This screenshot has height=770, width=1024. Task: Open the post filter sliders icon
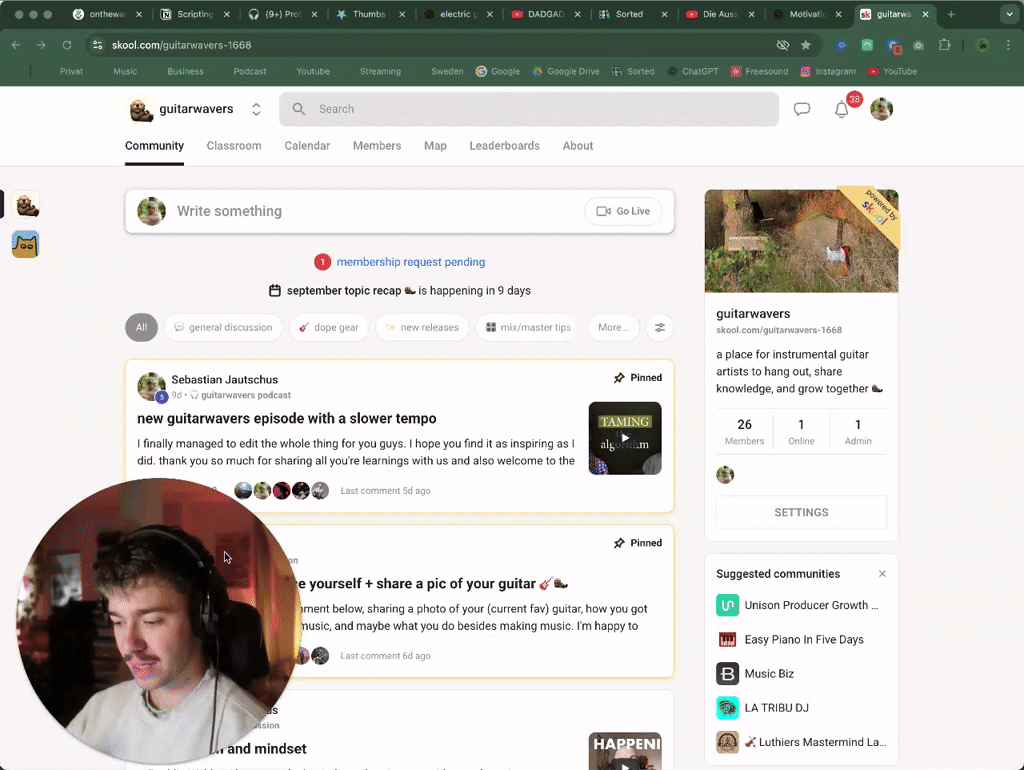(x=660, y=327)
